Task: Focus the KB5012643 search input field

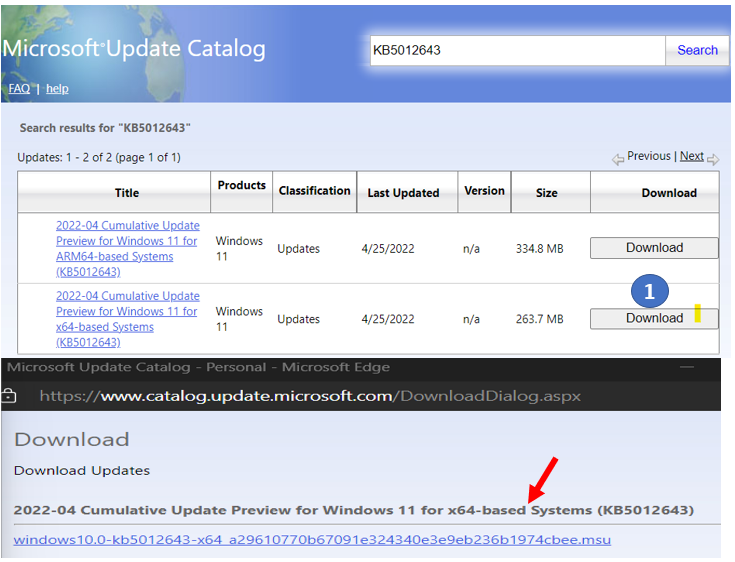Action: [x=518, y=50]
